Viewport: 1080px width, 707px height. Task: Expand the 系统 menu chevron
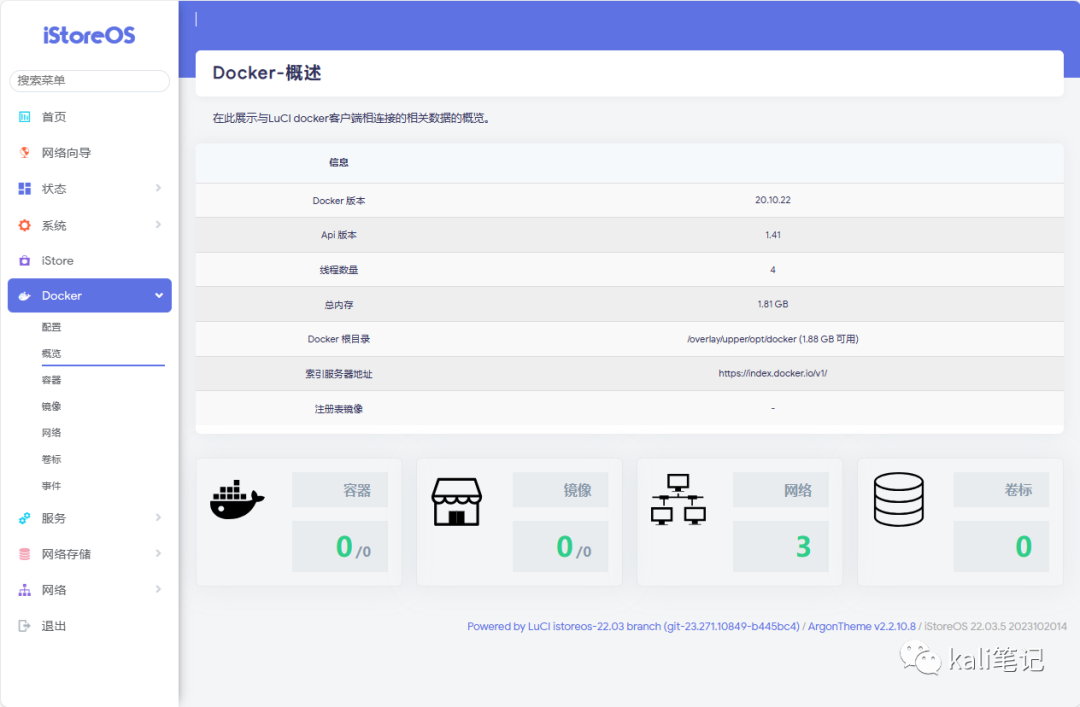coord(158,225)
